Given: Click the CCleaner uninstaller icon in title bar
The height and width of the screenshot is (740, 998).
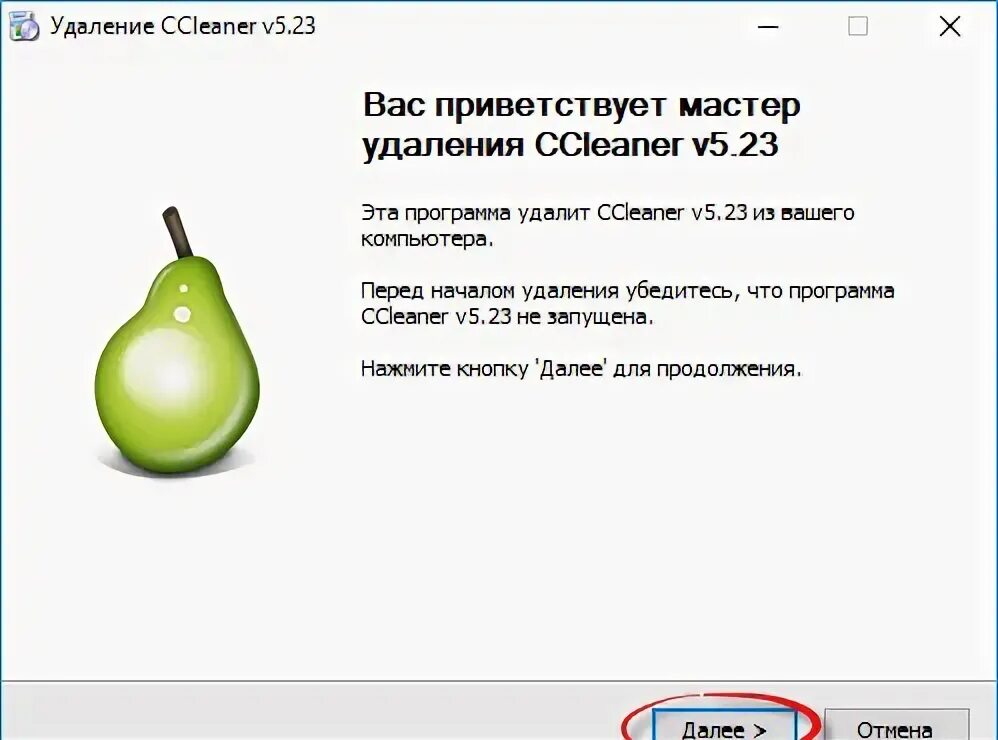Looking at the screenshot, I should [24, 26].
